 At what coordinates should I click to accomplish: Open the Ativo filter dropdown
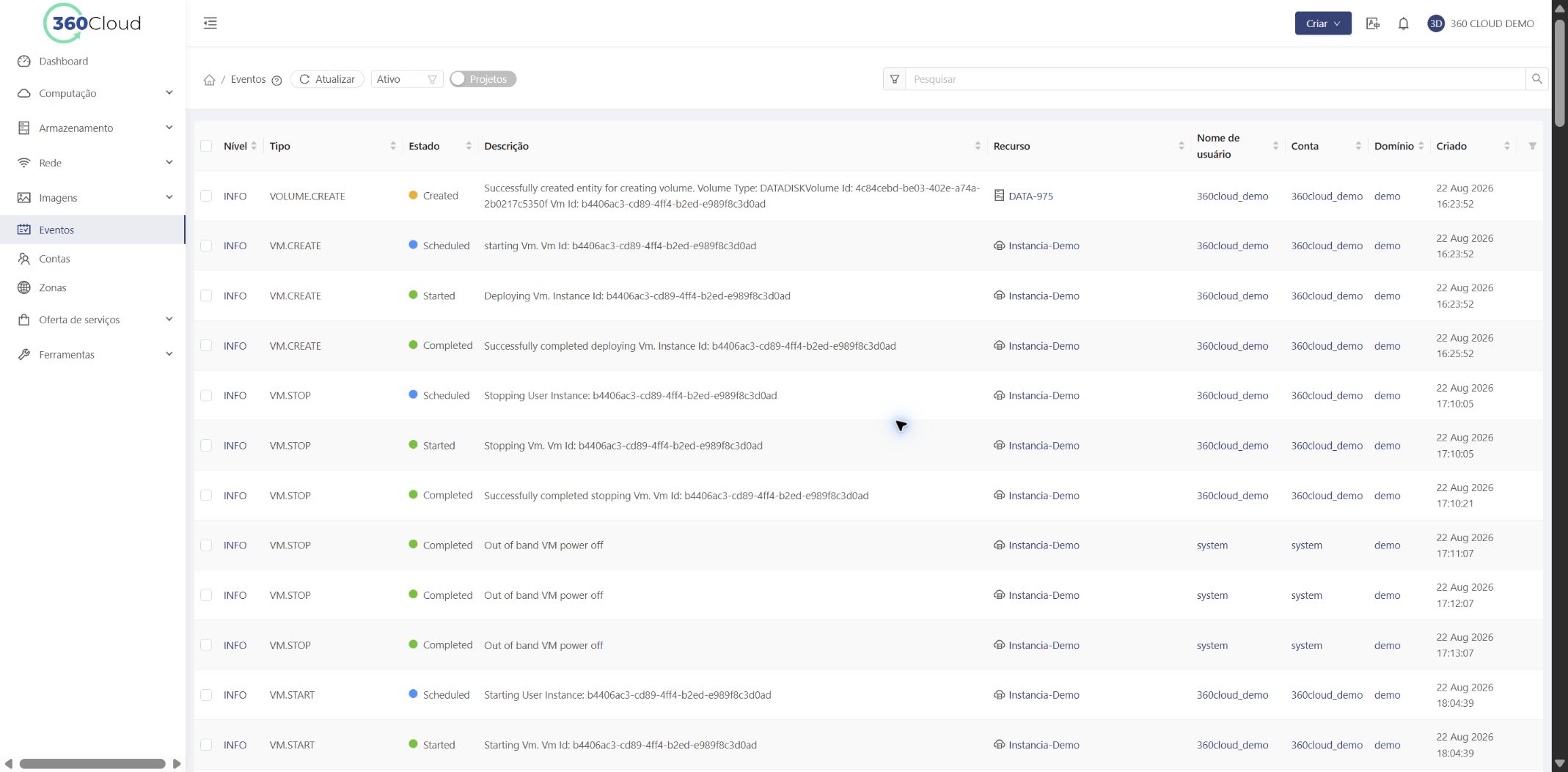click(x=407, y=79)
